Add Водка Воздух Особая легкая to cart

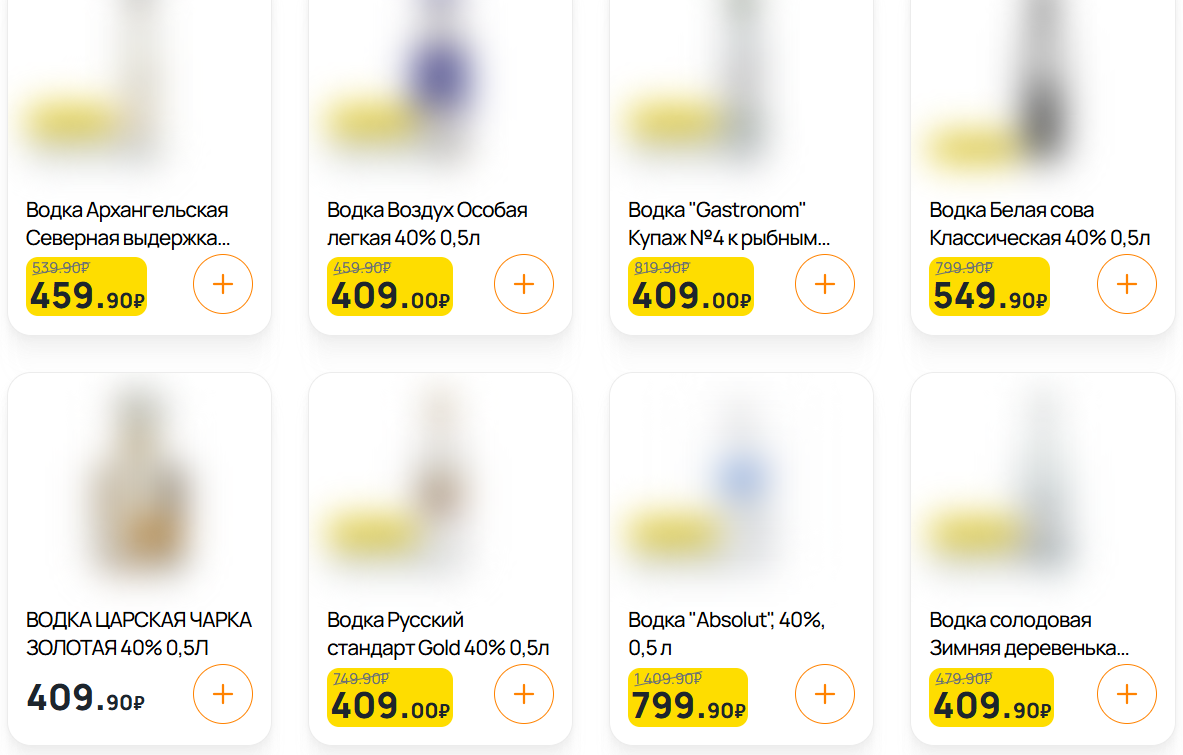tap(524, 284)
